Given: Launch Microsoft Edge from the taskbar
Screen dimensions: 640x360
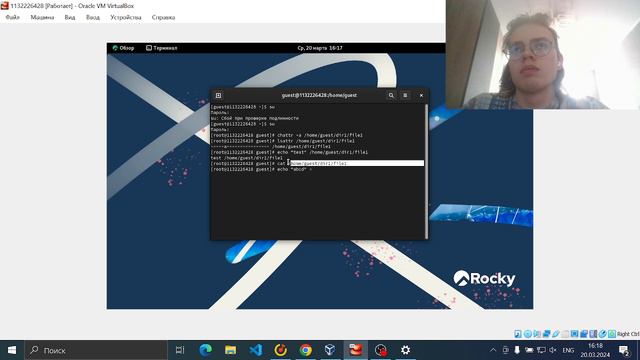Looking at the screenshot, I should pyautogui.click(x=206, y=350).
